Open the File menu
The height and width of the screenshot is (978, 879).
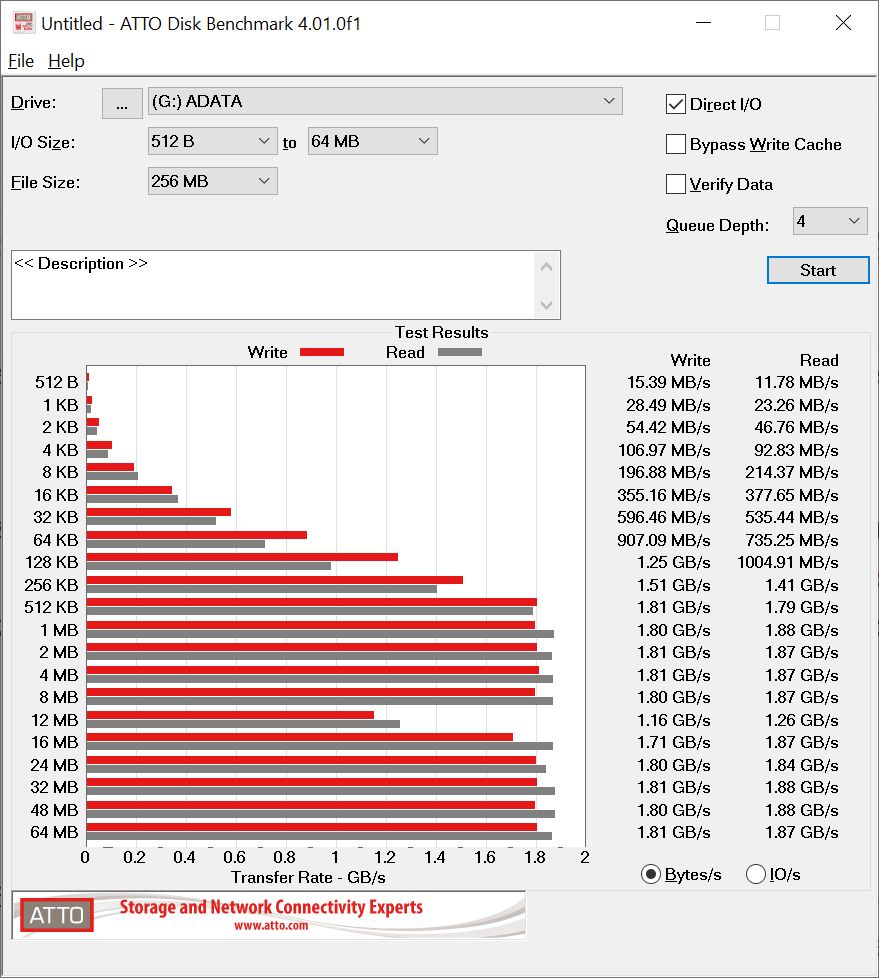click(21, 61)
